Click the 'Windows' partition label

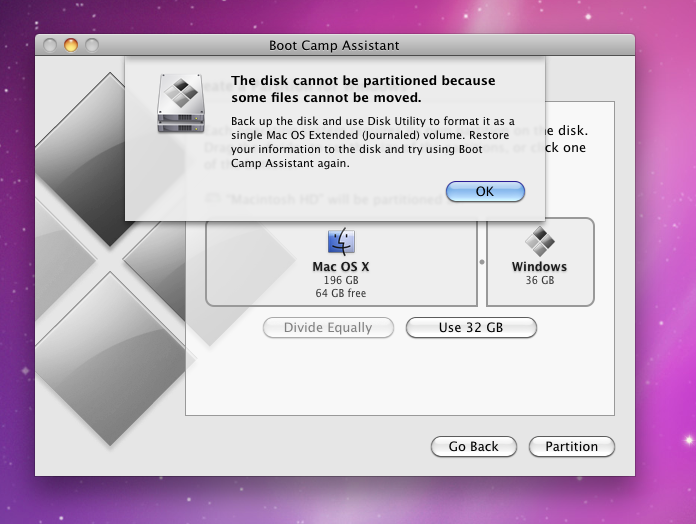(x=539, y=267)
